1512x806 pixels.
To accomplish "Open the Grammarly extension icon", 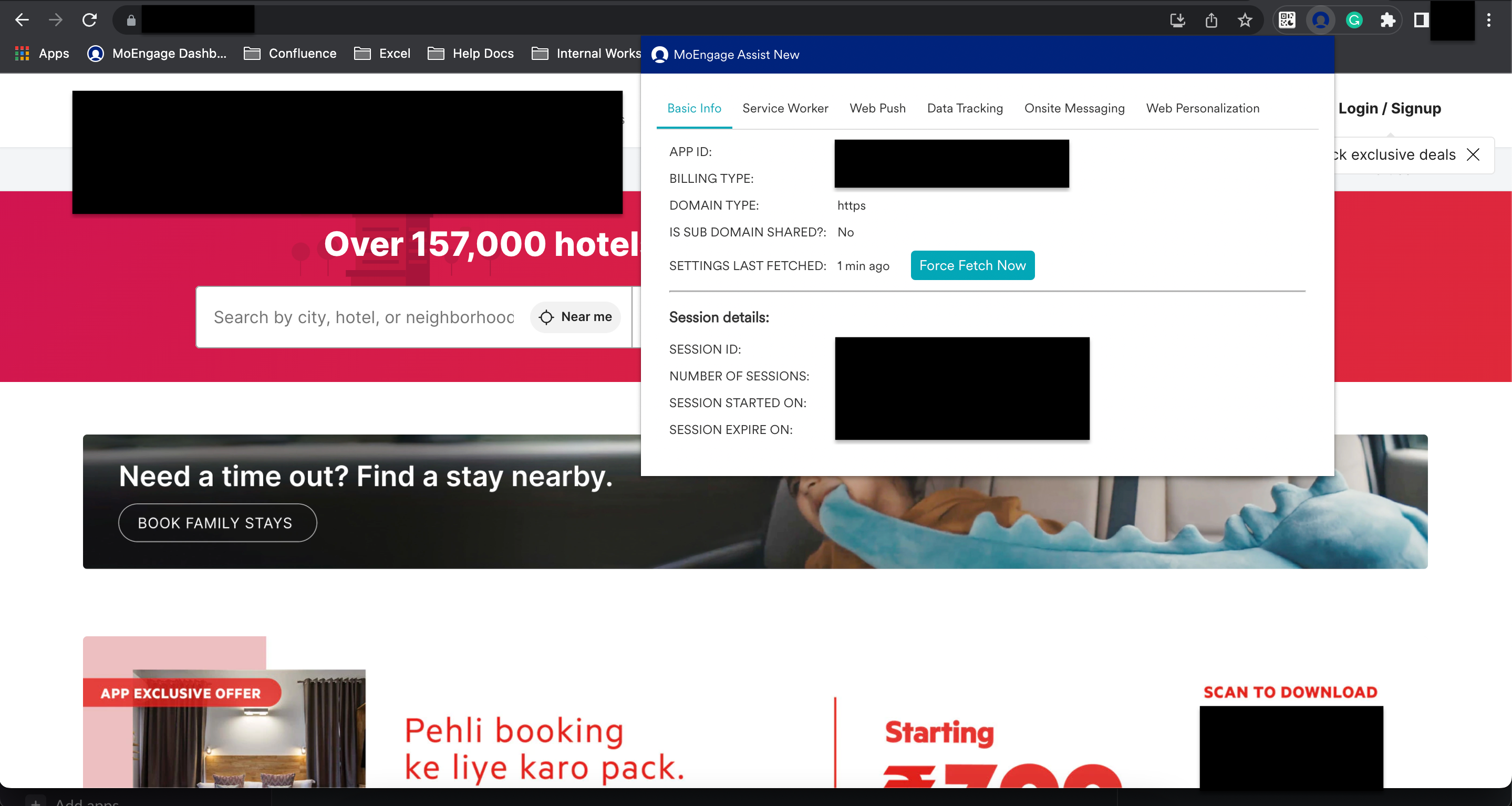I will pyautogui.click(x=1354, y=20).
